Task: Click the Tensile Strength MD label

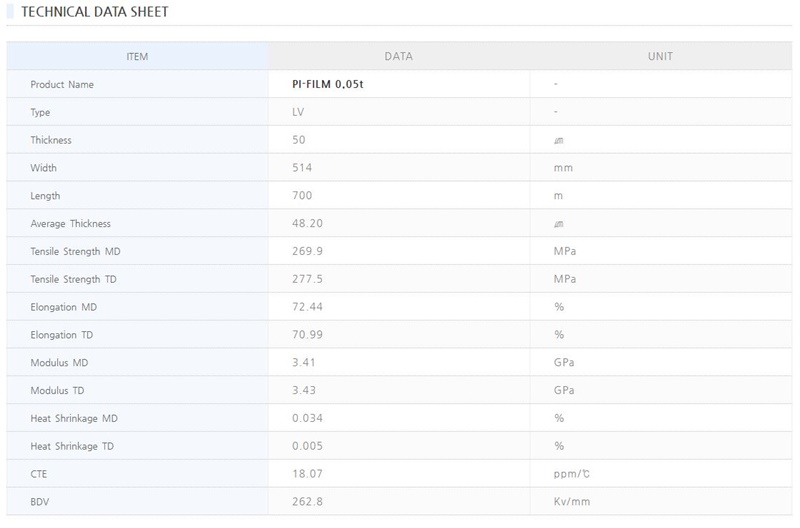Action: pos(76,251)
